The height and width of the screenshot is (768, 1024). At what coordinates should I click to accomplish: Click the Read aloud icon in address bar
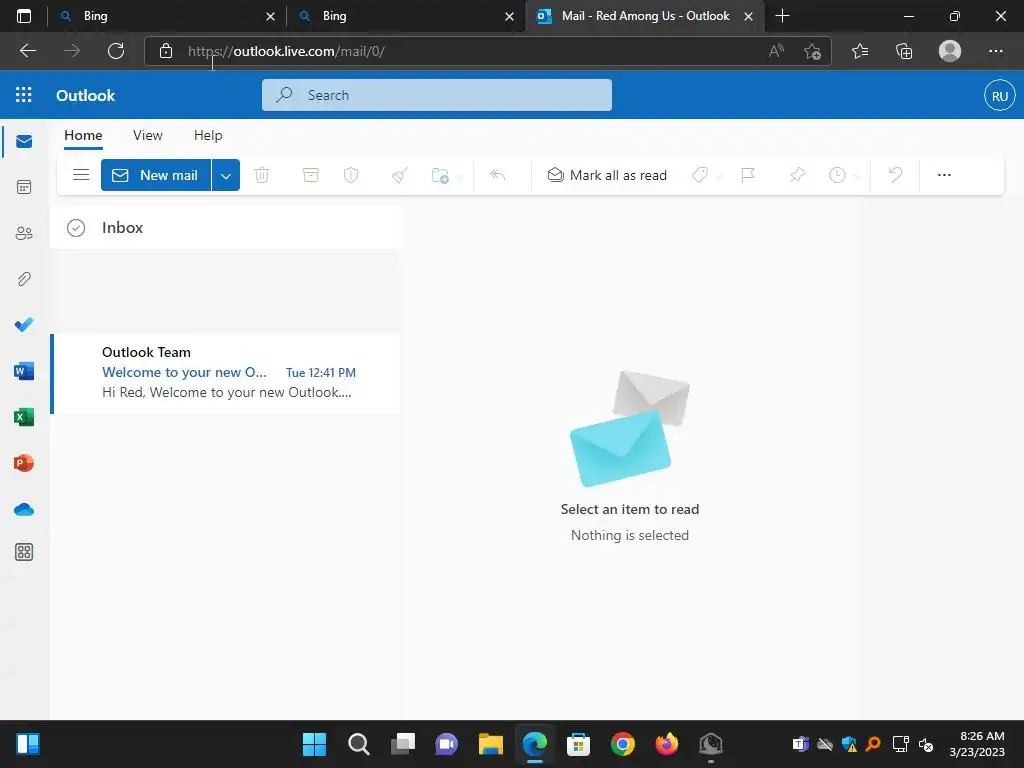[x=776, y=51]
